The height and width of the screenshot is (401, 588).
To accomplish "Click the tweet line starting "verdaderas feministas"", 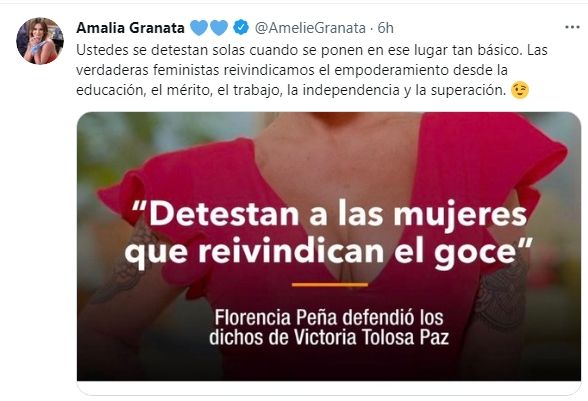I will coord(292,70).
